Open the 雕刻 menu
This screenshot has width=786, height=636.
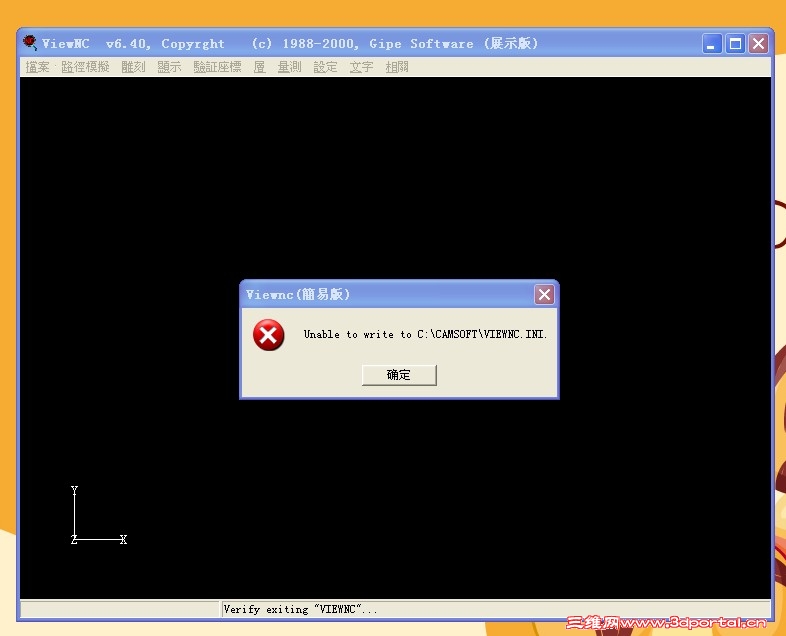point(133,67)
